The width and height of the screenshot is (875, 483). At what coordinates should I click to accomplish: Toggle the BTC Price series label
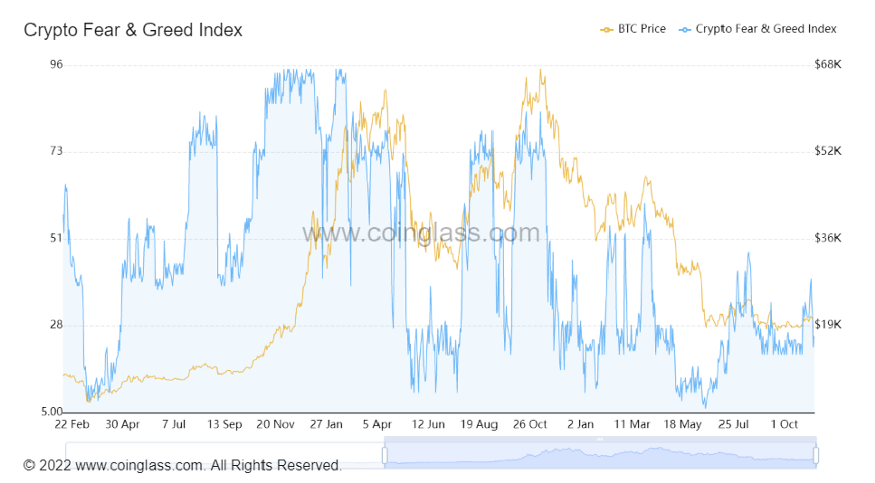641,29
